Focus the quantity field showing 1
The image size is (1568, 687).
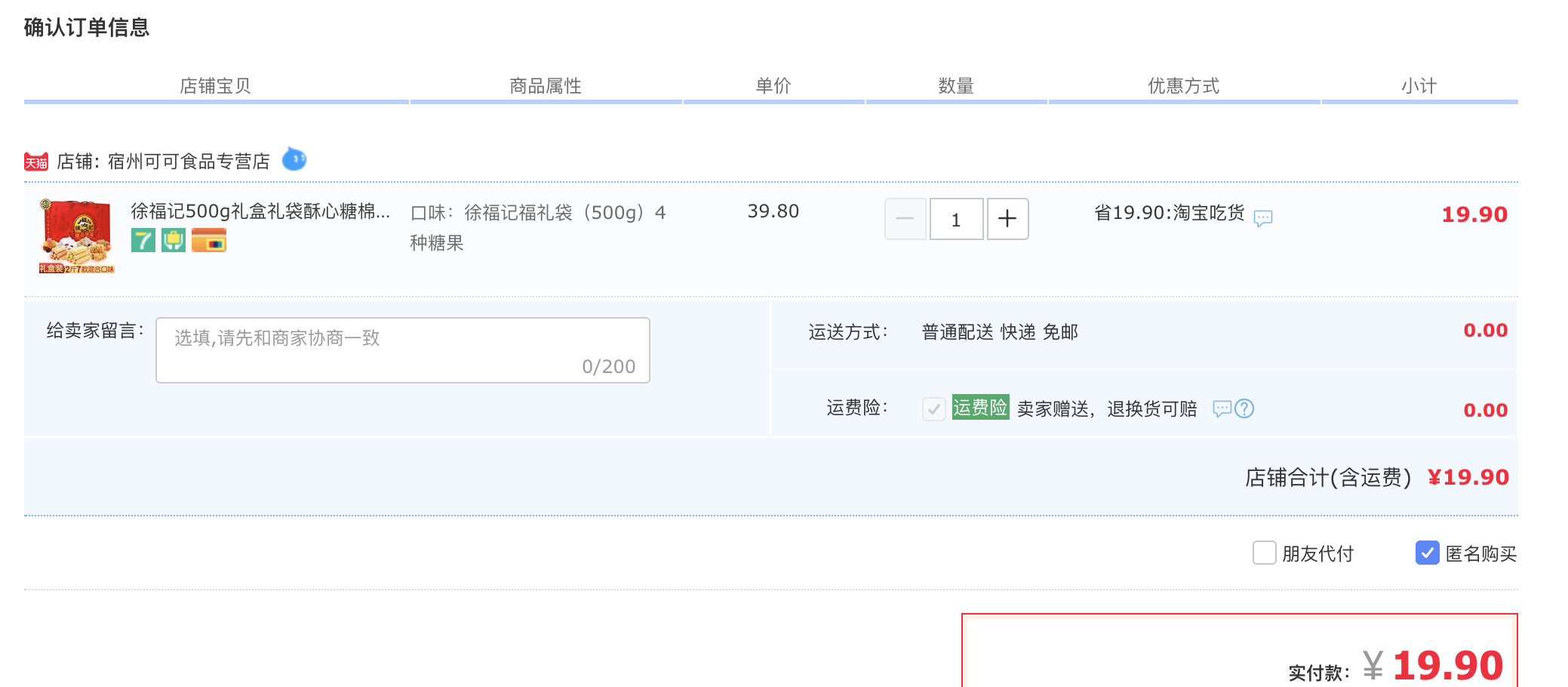956,219
